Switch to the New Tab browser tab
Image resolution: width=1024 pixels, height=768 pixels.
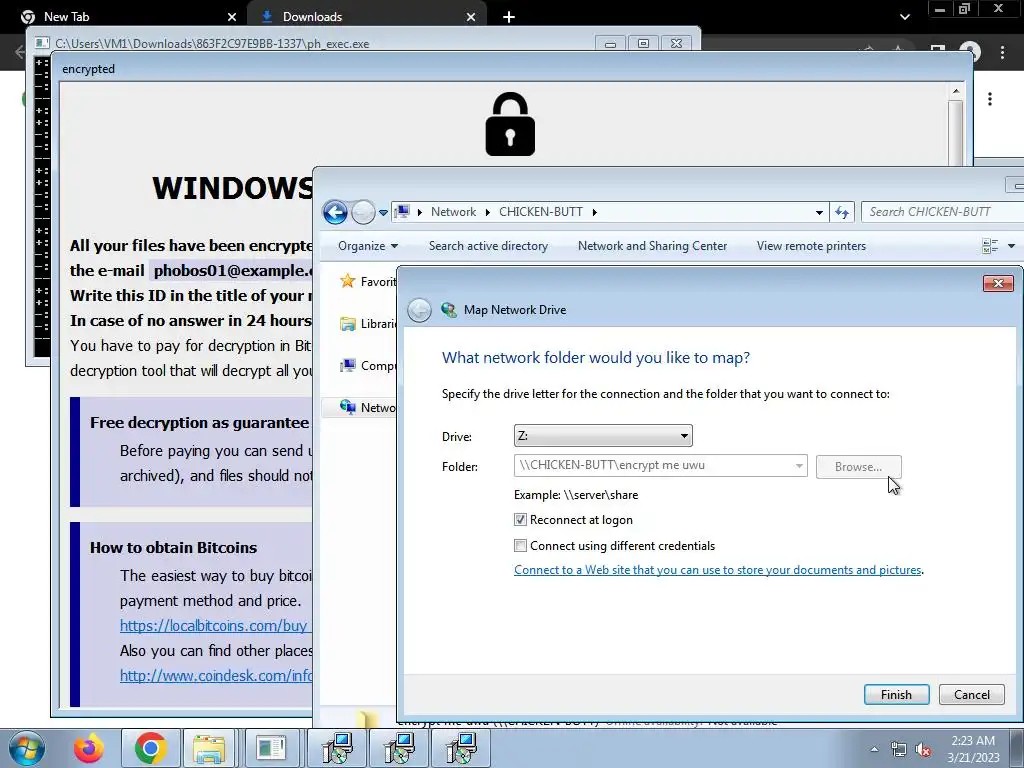124,17
